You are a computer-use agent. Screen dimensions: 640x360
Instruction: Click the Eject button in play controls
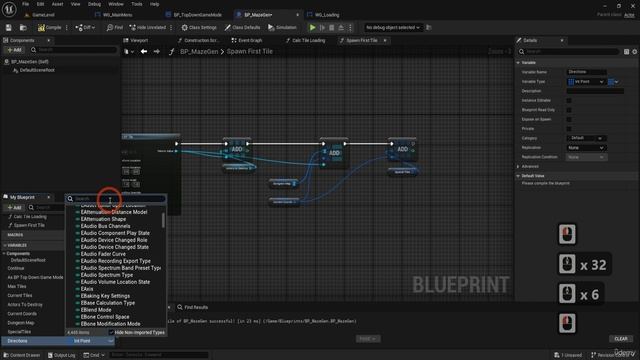point(341,27)
